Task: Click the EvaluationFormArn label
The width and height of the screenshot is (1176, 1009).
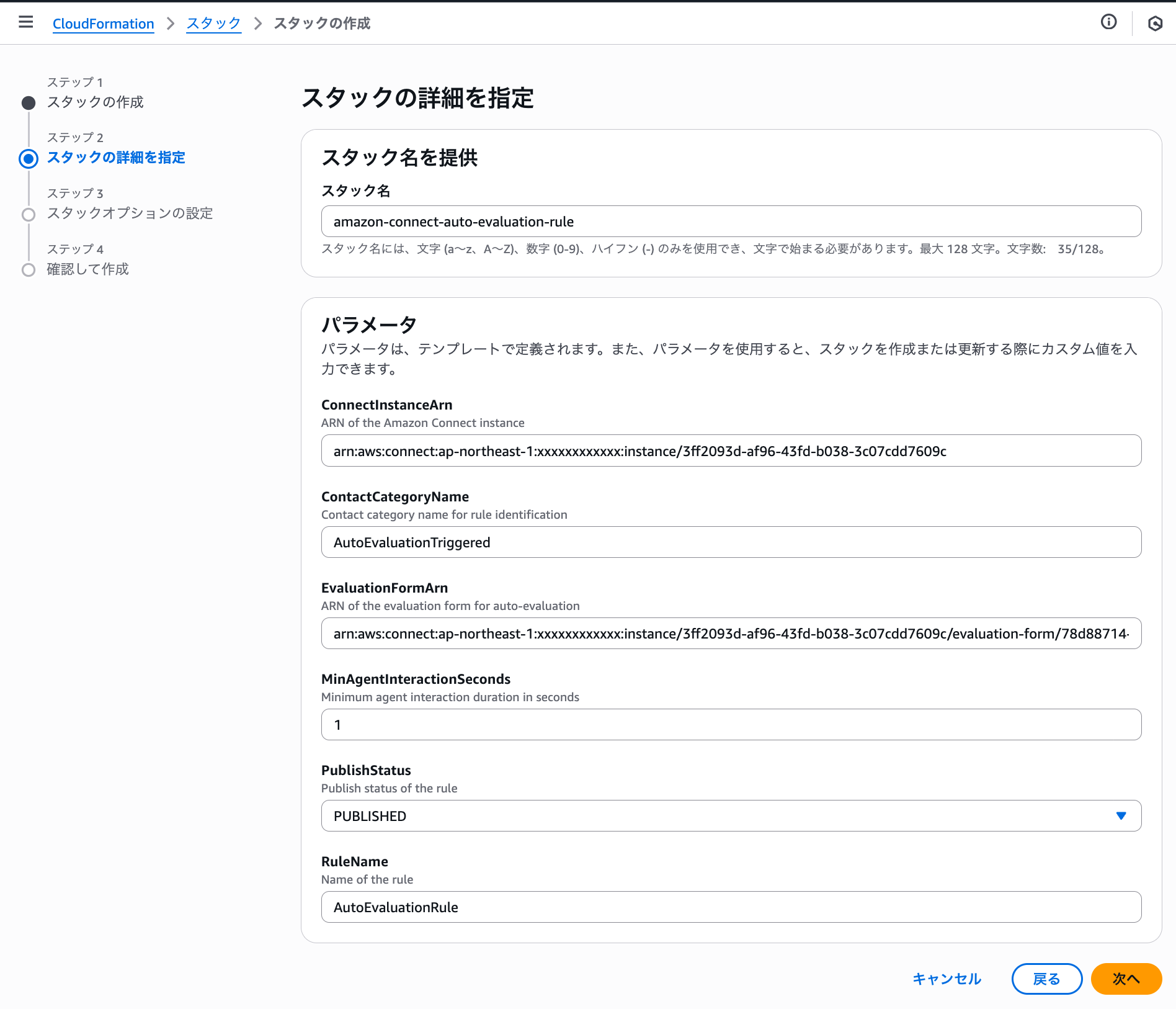Action: pyautogui.click(x=385, y=588)
